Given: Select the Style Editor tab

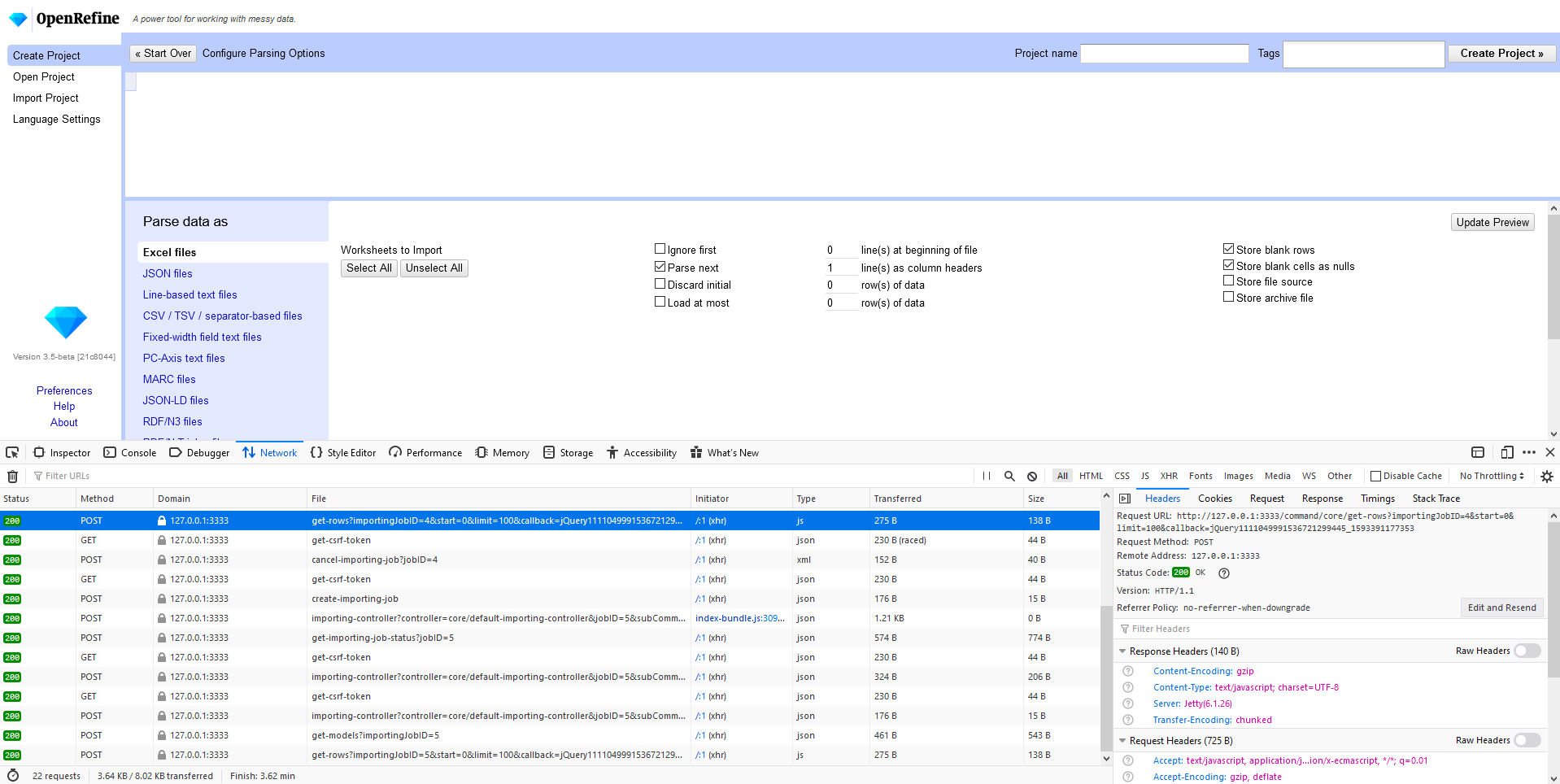Looking at the screenshot, I should click(343, 452).
